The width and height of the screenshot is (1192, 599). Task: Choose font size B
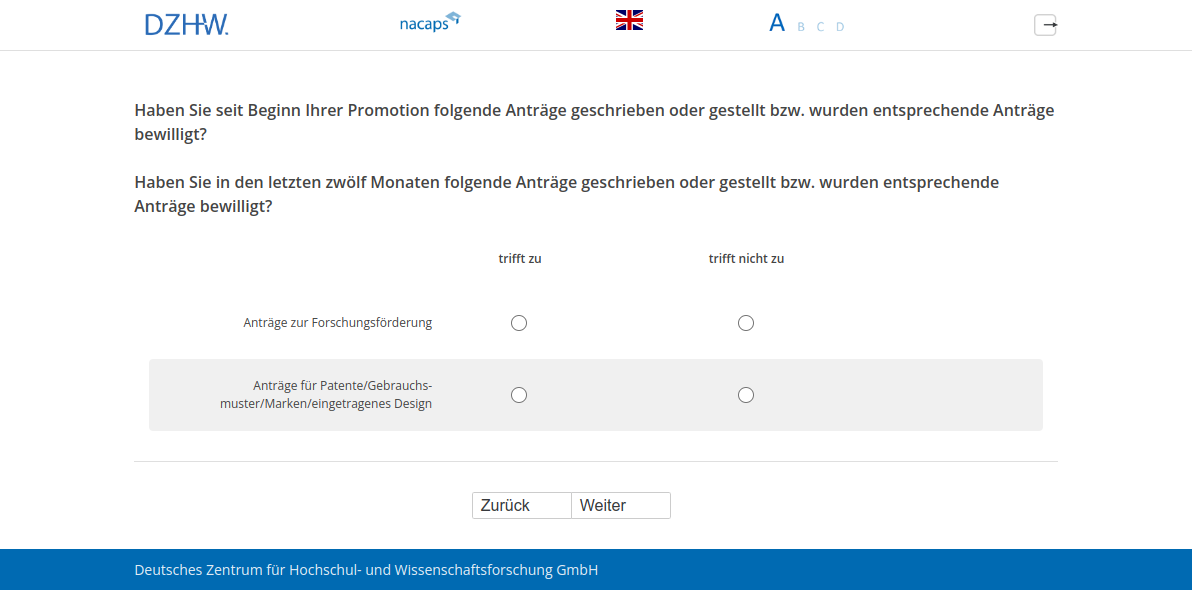pos(801,27)
